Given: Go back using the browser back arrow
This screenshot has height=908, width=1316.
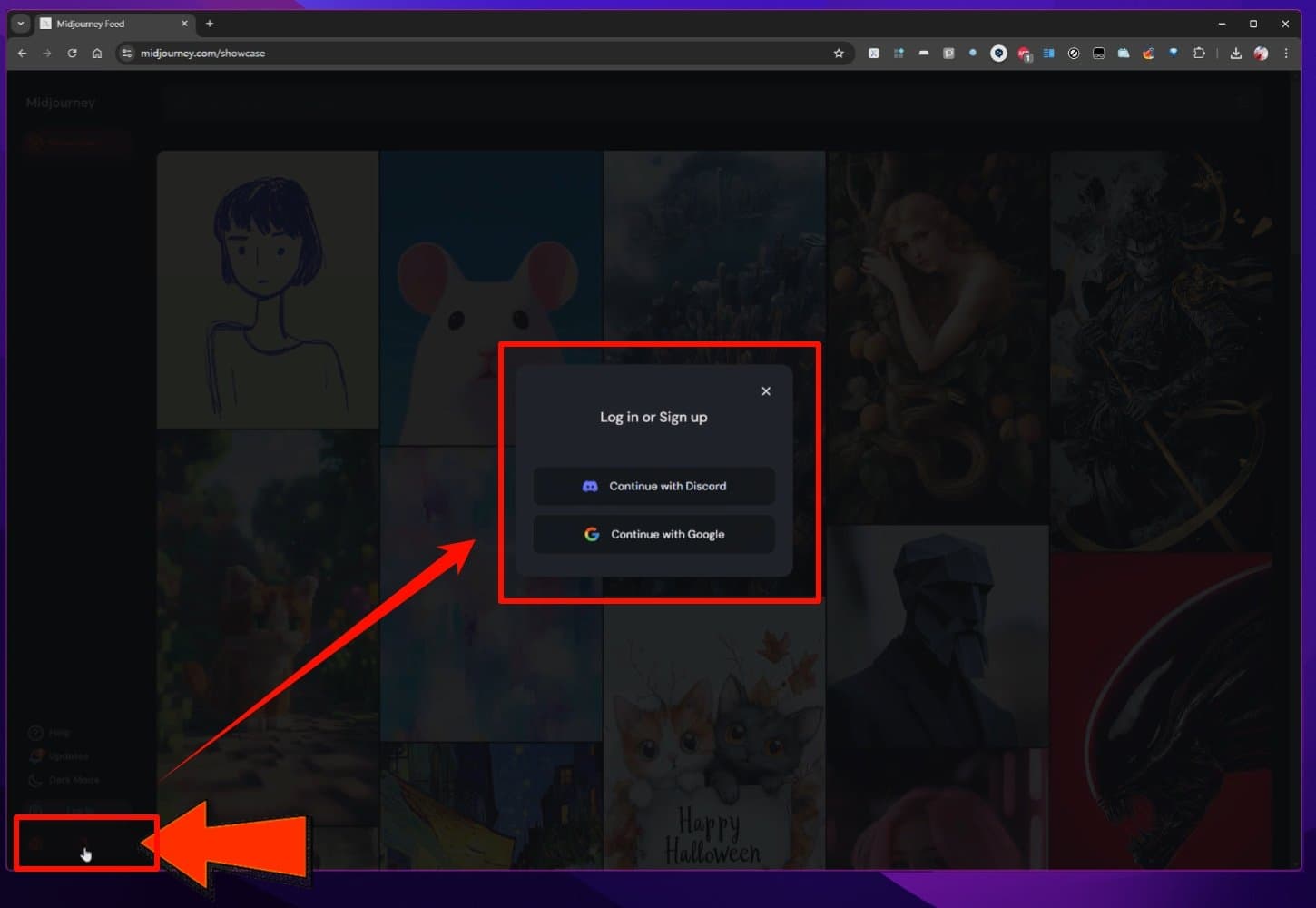Looking at the screenshot, I should [x=23, y=54].
